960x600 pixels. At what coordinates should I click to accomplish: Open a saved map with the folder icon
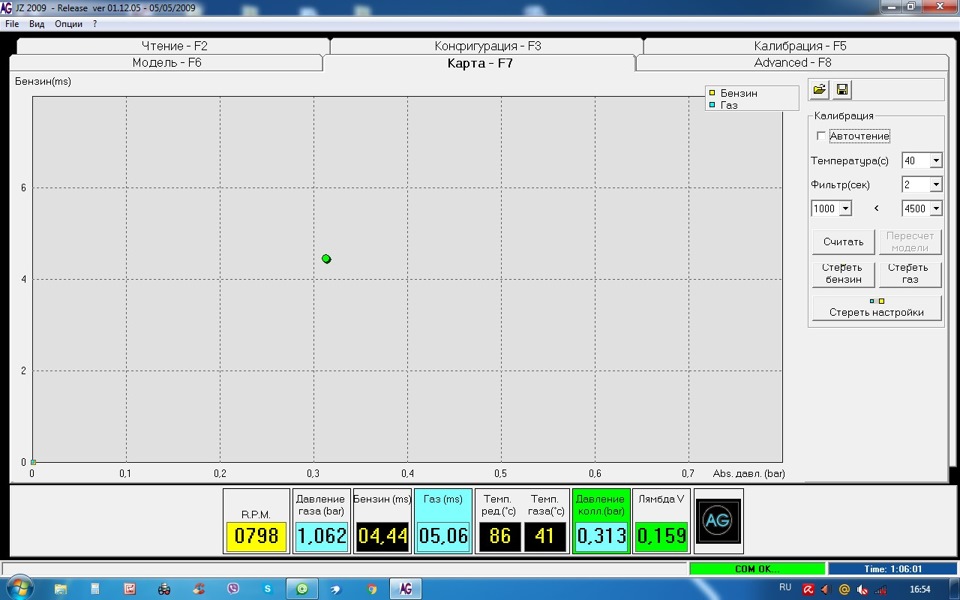click(x=819, y=90)
